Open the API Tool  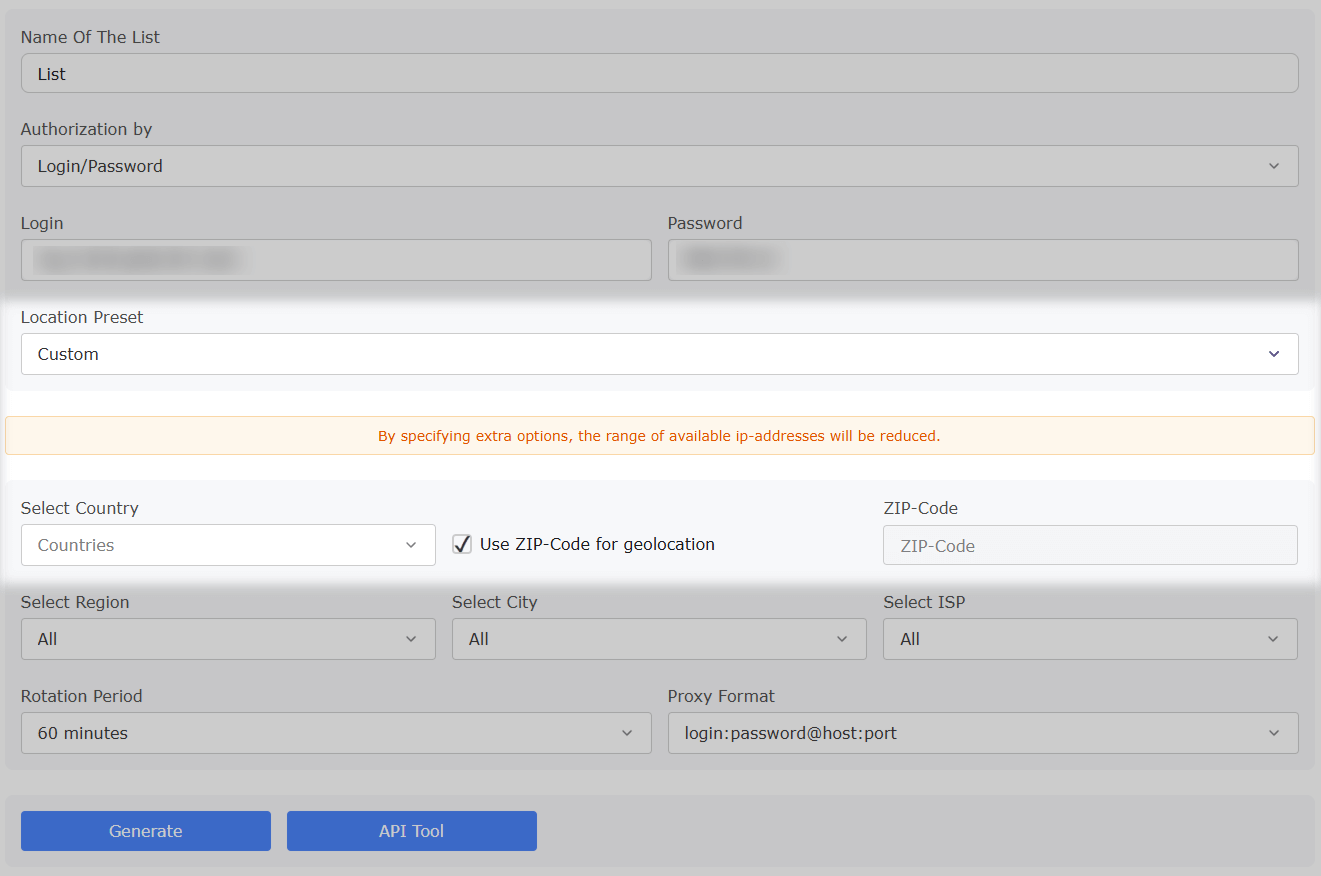point(411,831)
